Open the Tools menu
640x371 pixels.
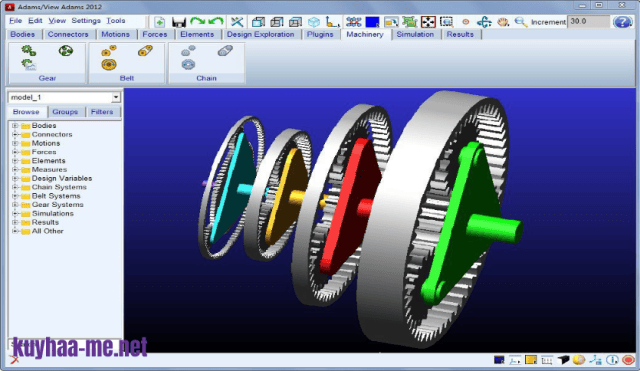tap(116, 21)
